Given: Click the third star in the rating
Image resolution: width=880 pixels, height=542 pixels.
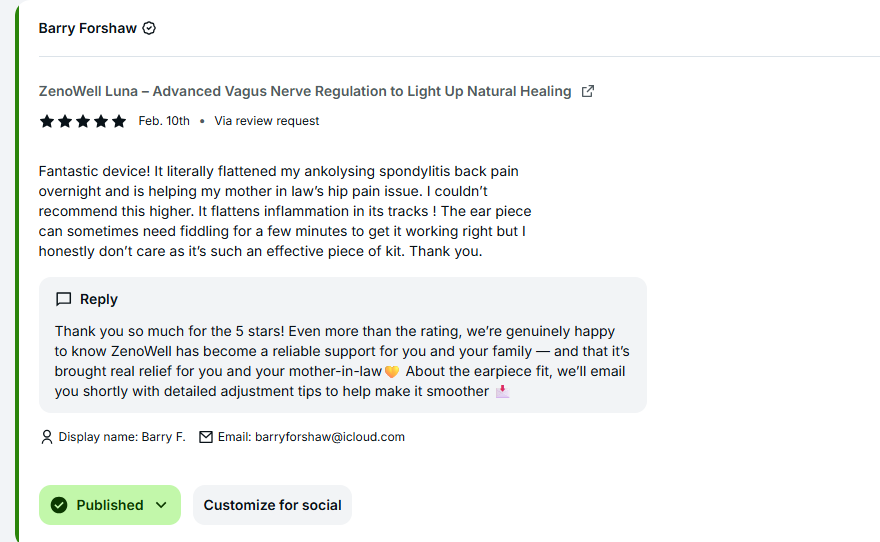Looking at the screenshot, I should 83,121.
